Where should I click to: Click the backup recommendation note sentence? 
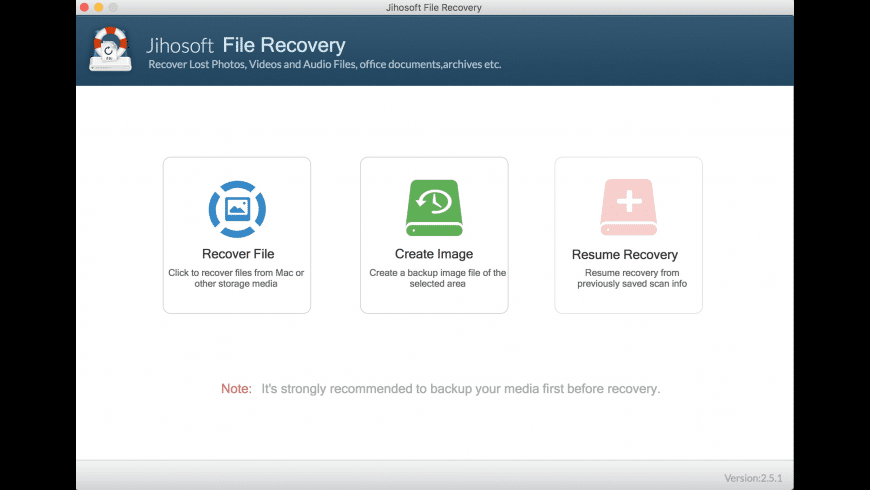pyautogui.click(x=461, y=388)
